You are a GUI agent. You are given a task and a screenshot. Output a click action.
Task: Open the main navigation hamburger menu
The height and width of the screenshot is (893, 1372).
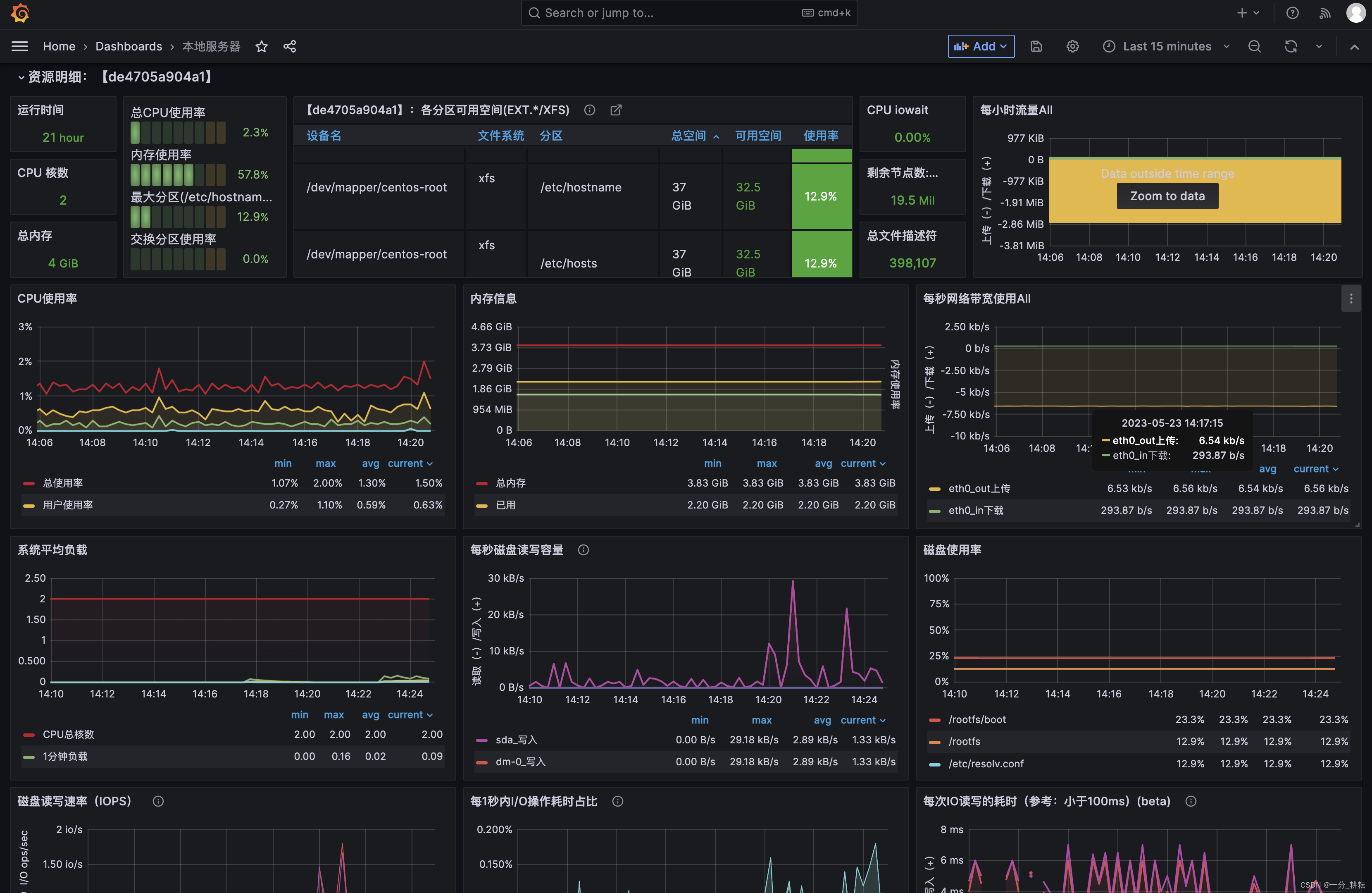(19, 46)
